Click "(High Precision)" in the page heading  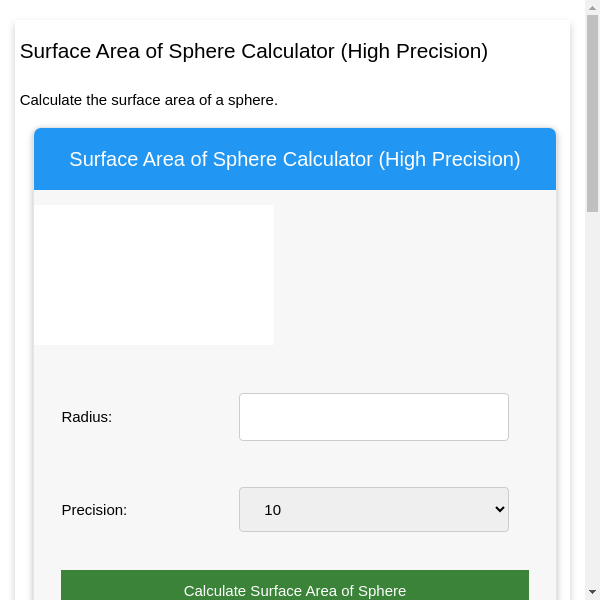click(x=414, y=51)
